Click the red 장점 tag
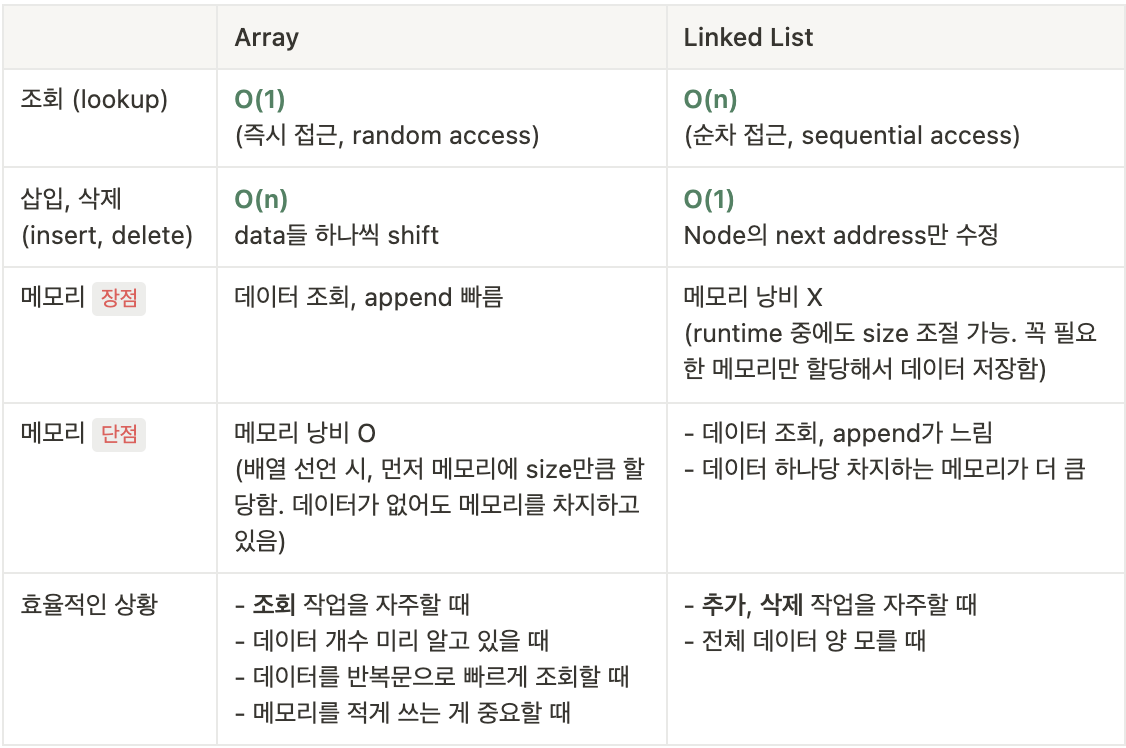Image resolution: width=1126 pixels, height=748 pixels. point(118,298)
